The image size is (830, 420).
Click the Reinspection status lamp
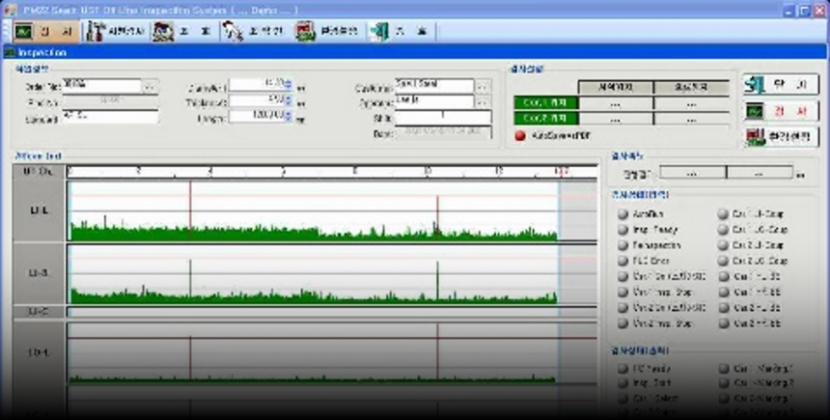[623, 245]
